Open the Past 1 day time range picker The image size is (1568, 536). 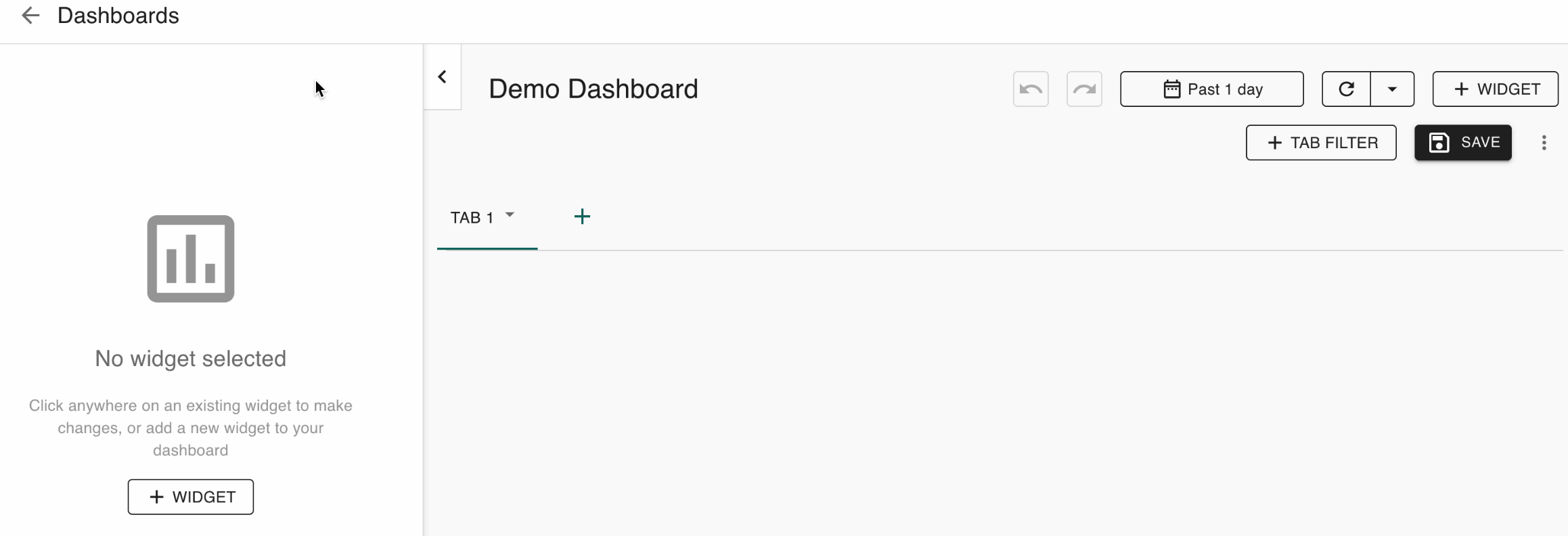tap(1211, 89)
